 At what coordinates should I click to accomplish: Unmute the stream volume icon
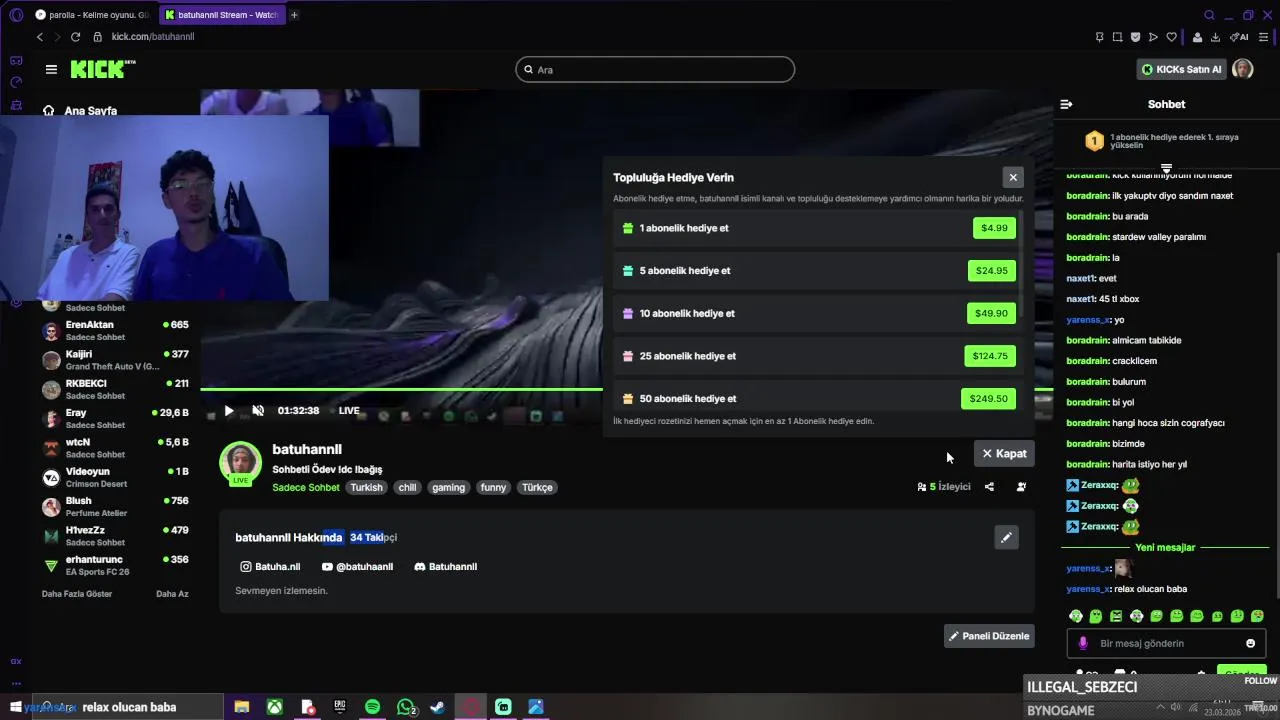(x=258, y=411)
